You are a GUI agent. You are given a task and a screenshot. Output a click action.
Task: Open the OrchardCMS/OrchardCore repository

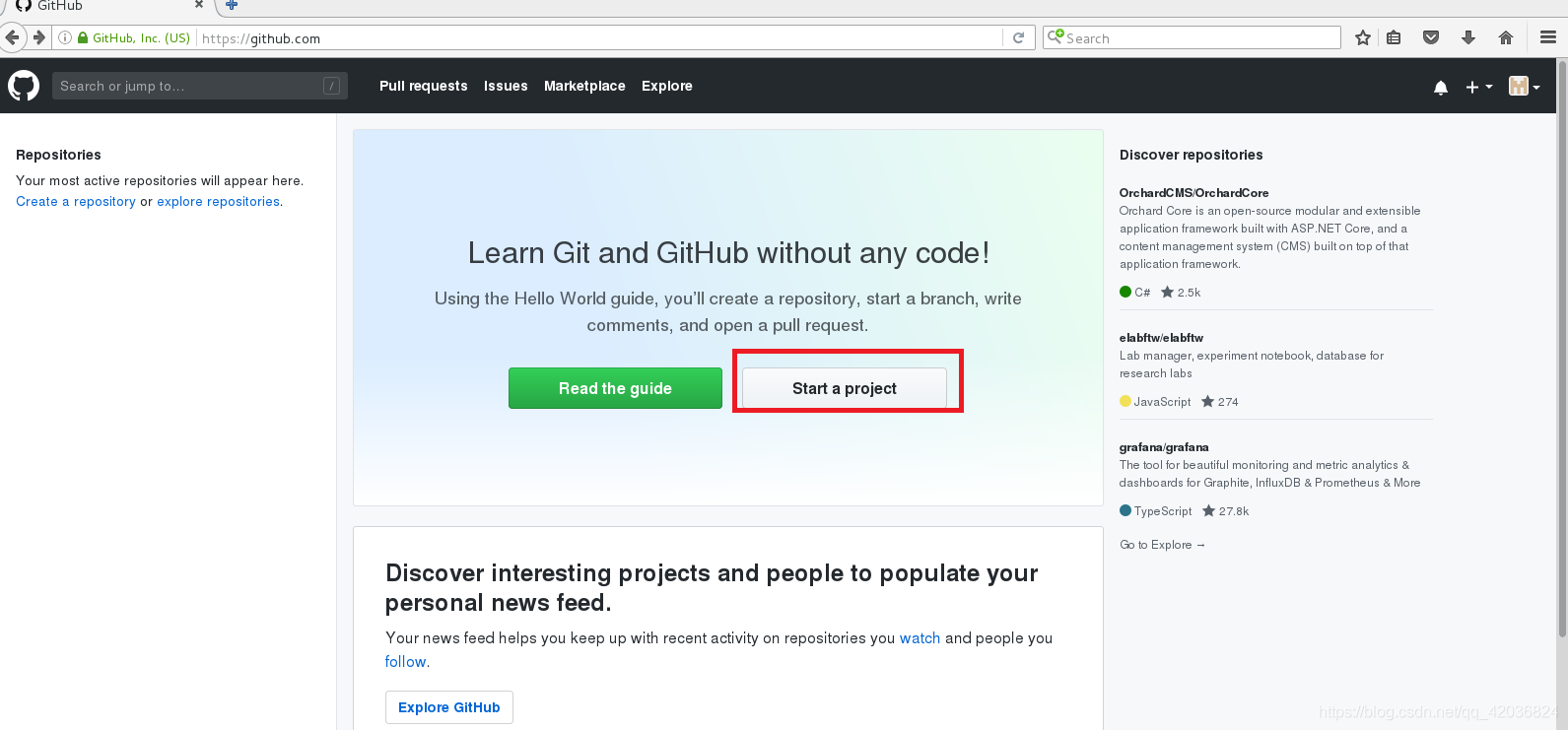[1193, 193]
